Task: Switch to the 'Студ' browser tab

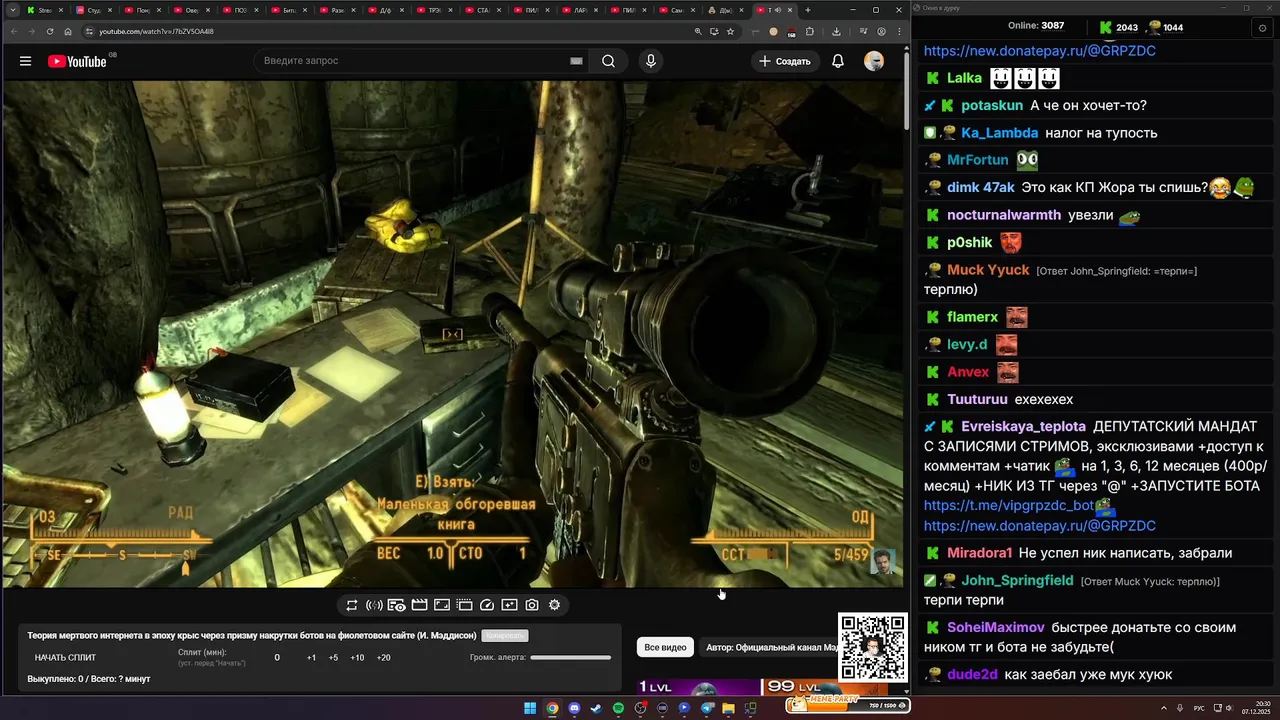Action: [95, 10]
